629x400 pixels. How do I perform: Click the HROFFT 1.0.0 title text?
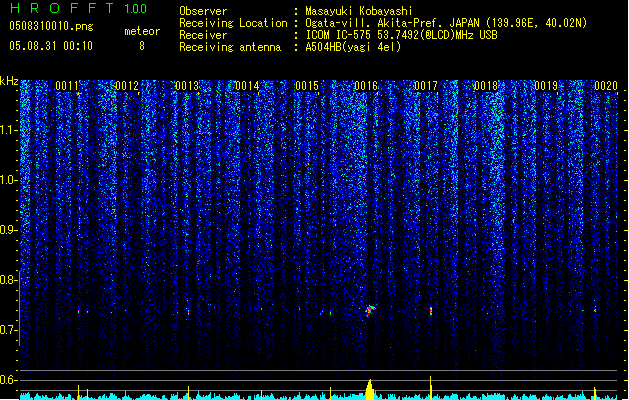click(x=78, y=8)
